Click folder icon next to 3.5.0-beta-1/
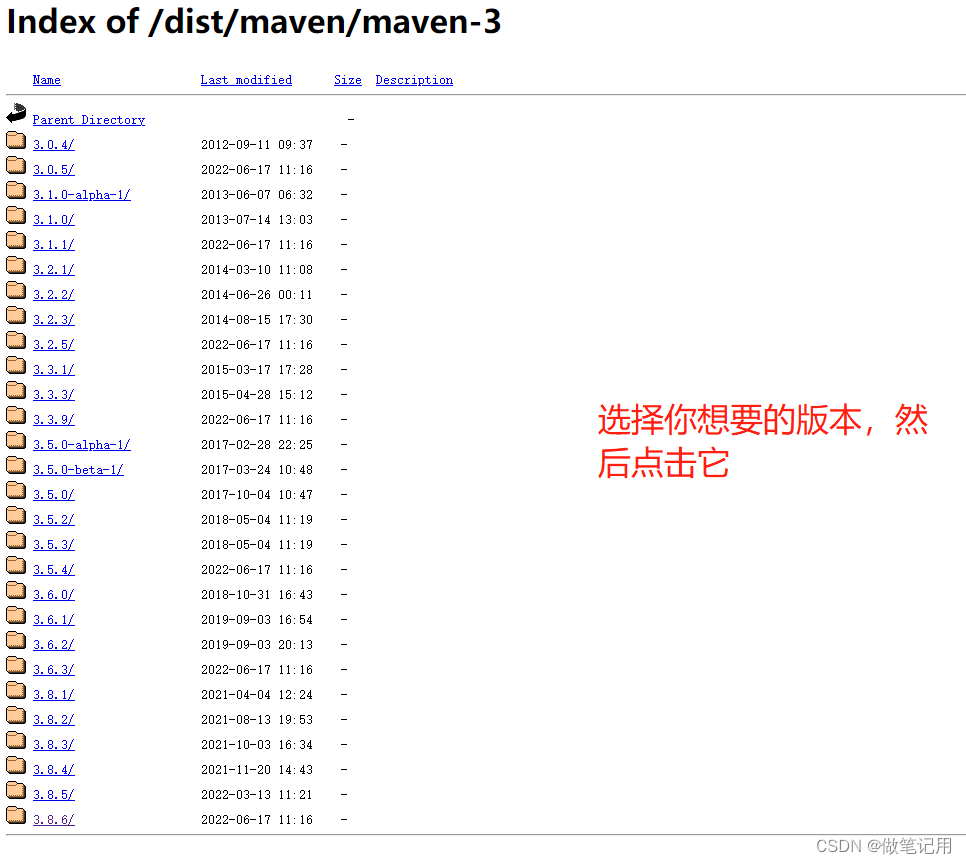This screenshot has height=864, width=966. [x=16, y=465]
